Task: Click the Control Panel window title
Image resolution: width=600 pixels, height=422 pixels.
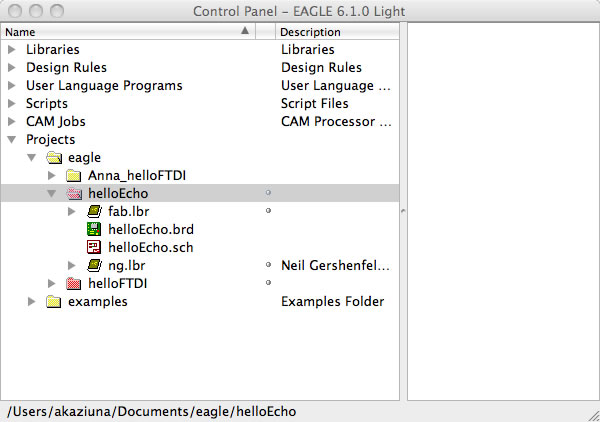Action: click(x=299, y=11)
